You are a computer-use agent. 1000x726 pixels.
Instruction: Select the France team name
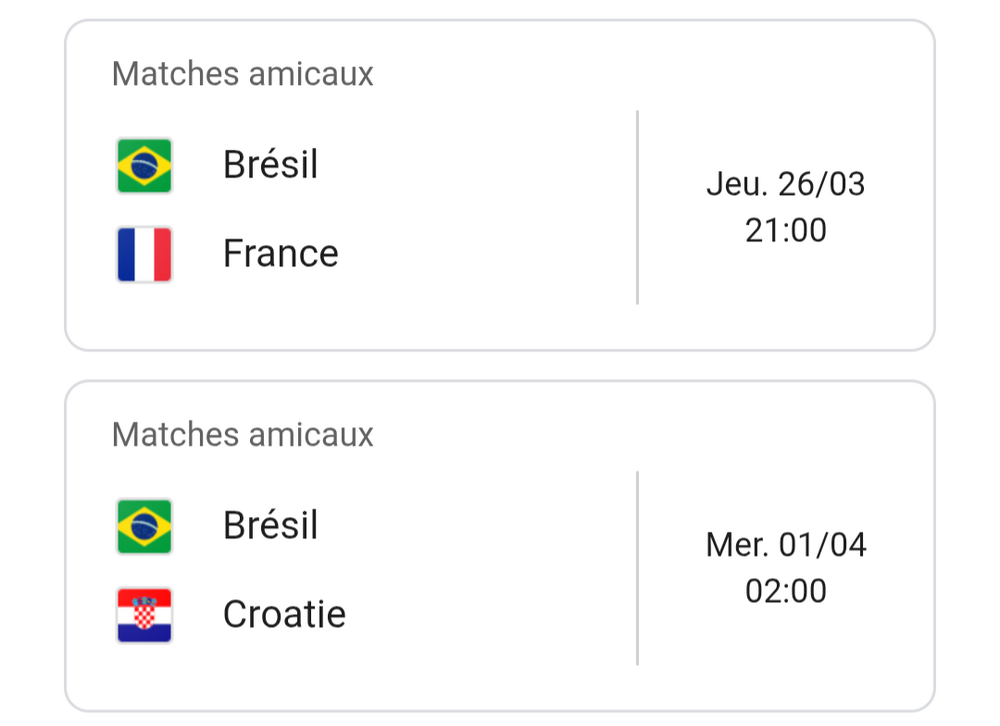(280, 254)
